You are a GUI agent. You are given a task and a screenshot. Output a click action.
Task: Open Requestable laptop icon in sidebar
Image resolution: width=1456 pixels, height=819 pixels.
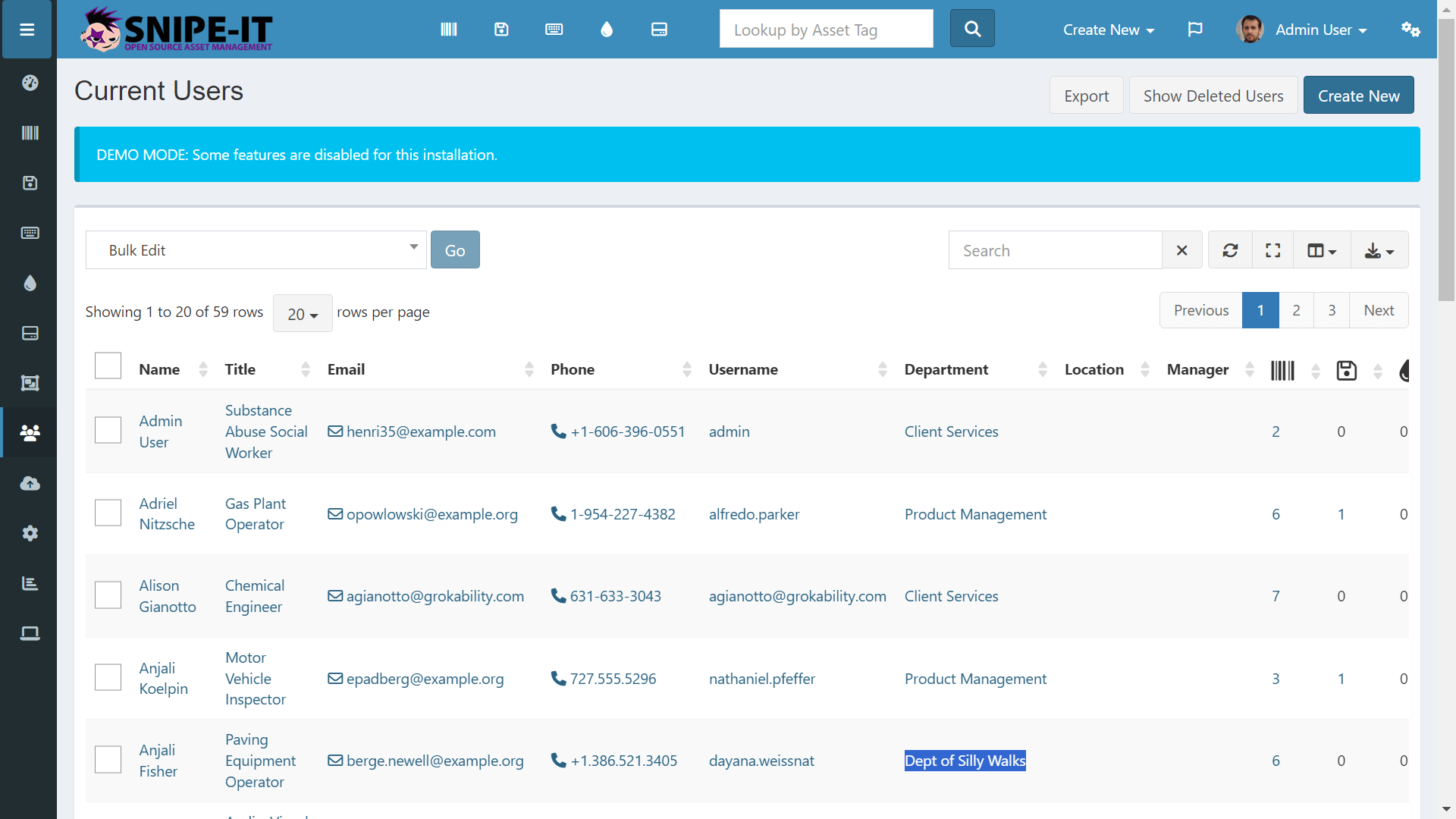pos(30,633)
